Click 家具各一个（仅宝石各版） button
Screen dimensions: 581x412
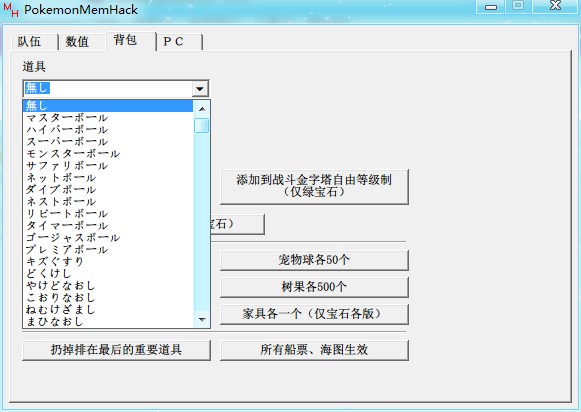coord(314,314)
